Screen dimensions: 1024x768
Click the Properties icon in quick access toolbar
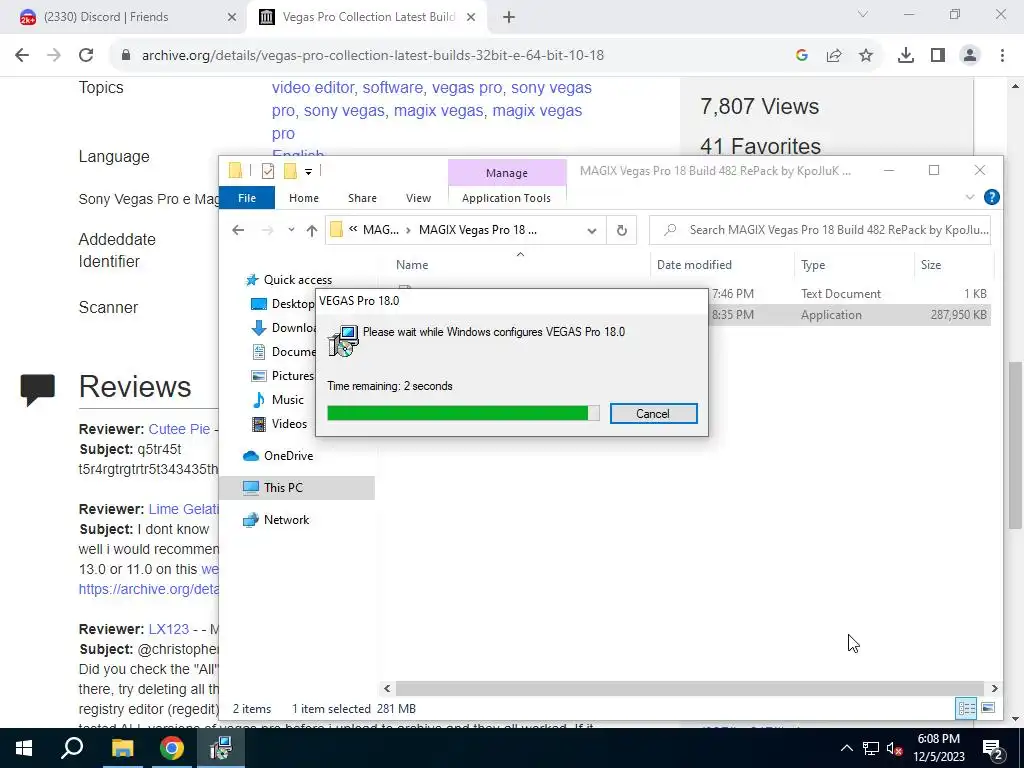pyautogui.click(x=268, y=171)
